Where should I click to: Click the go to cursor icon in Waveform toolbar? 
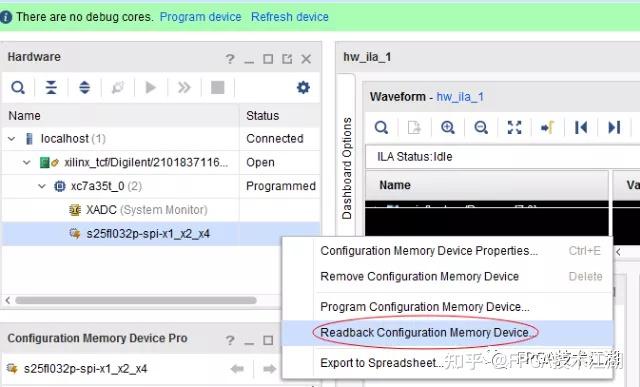point(547,127)
